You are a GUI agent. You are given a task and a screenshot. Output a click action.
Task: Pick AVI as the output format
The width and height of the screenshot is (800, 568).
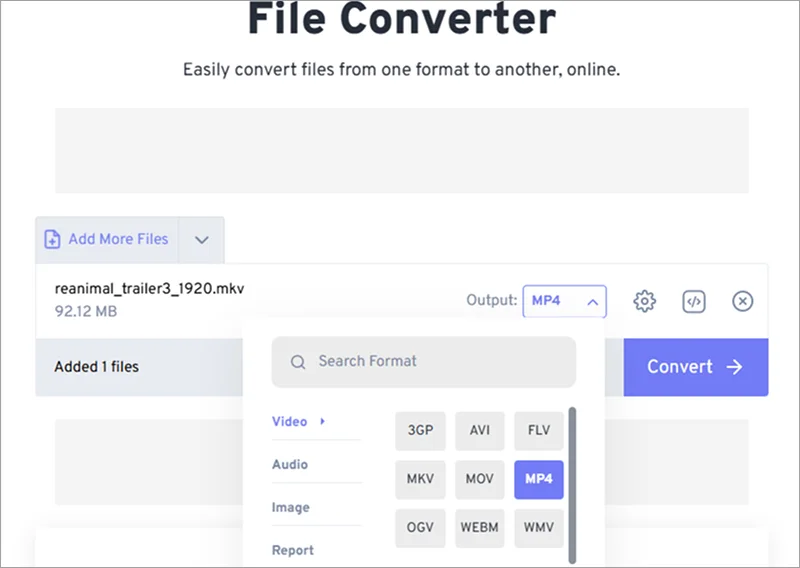(480, 430)
